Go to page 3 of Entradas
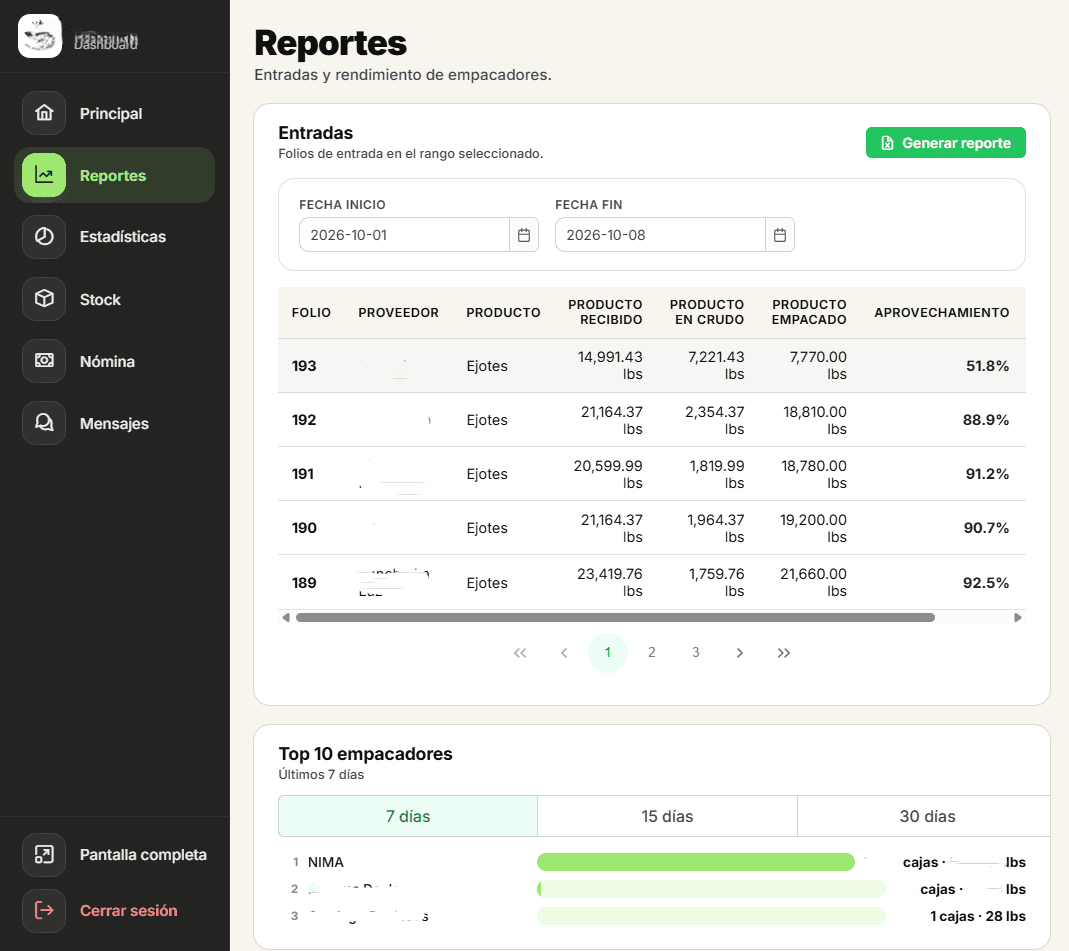 click(x=695, y=653)
